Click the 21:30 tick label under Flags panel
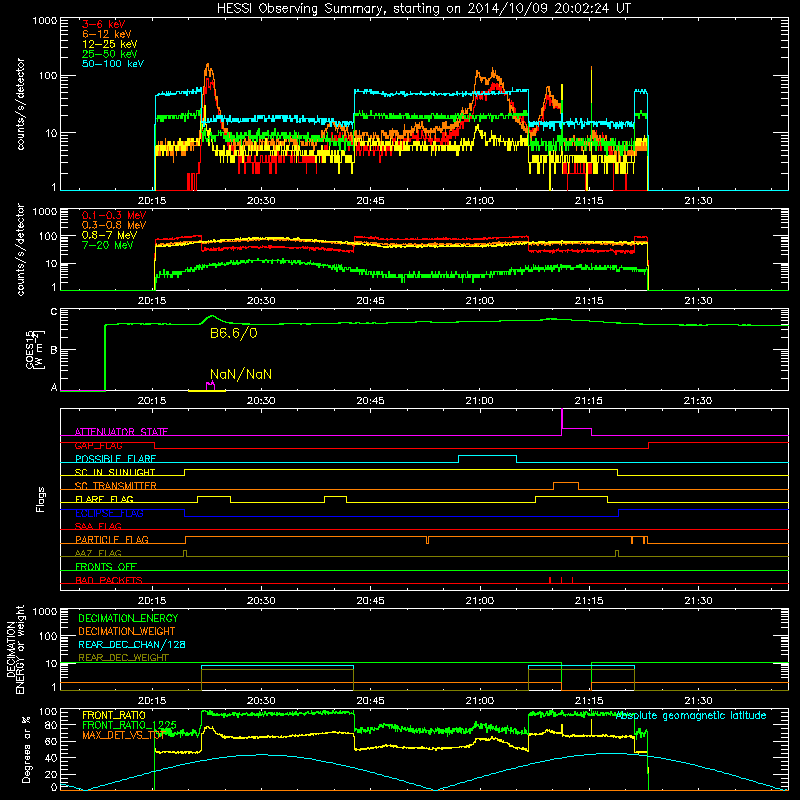The width and height of the screenshot is (800, 800). click(x=698, y=601)
